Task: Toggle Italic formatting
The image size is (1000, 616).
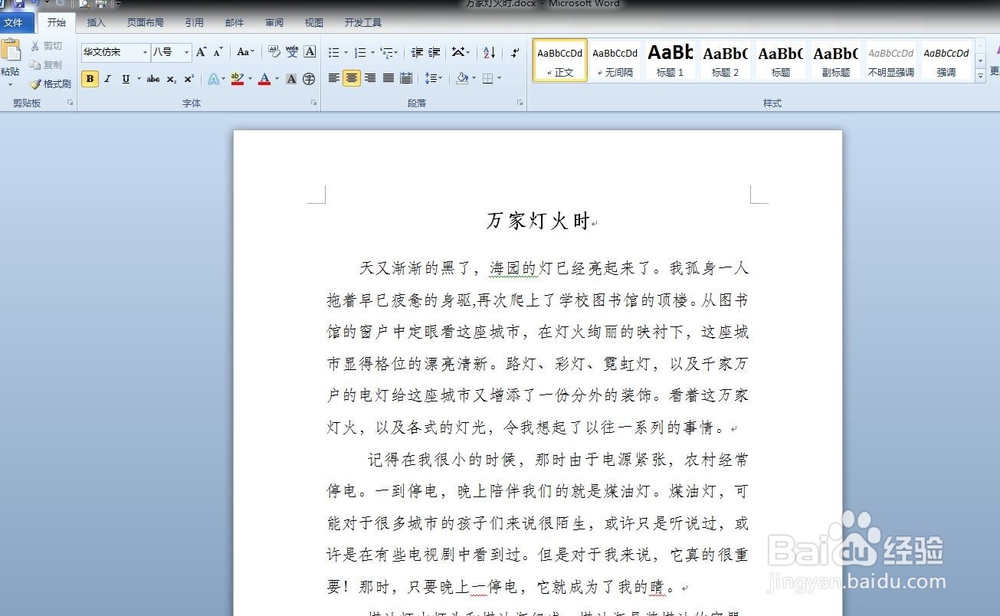Action: [x=108, y=79]
